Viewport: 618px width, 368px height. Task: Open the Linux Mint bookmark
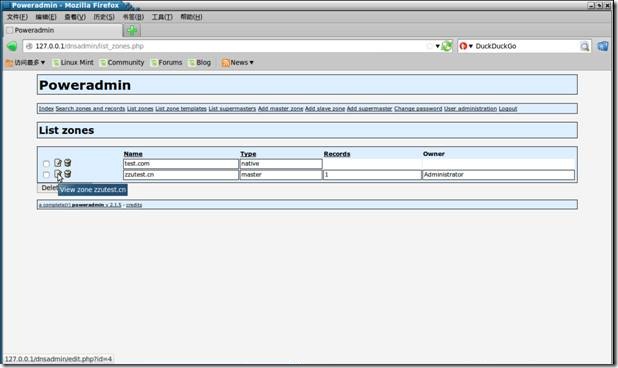point(73,63)
